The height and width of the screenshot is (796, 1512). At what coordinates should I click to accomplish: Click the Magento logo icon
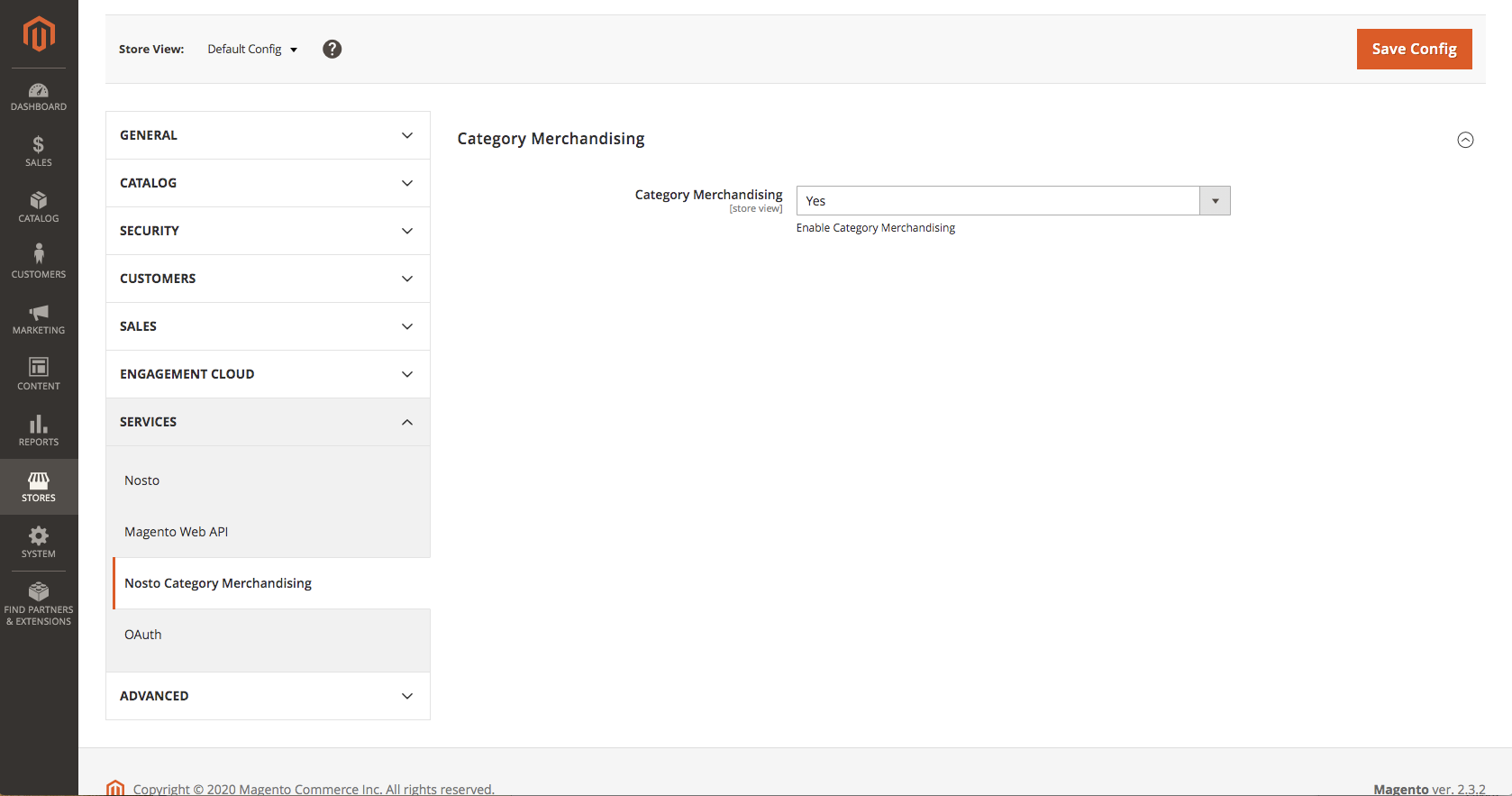[x=39, y=34]
